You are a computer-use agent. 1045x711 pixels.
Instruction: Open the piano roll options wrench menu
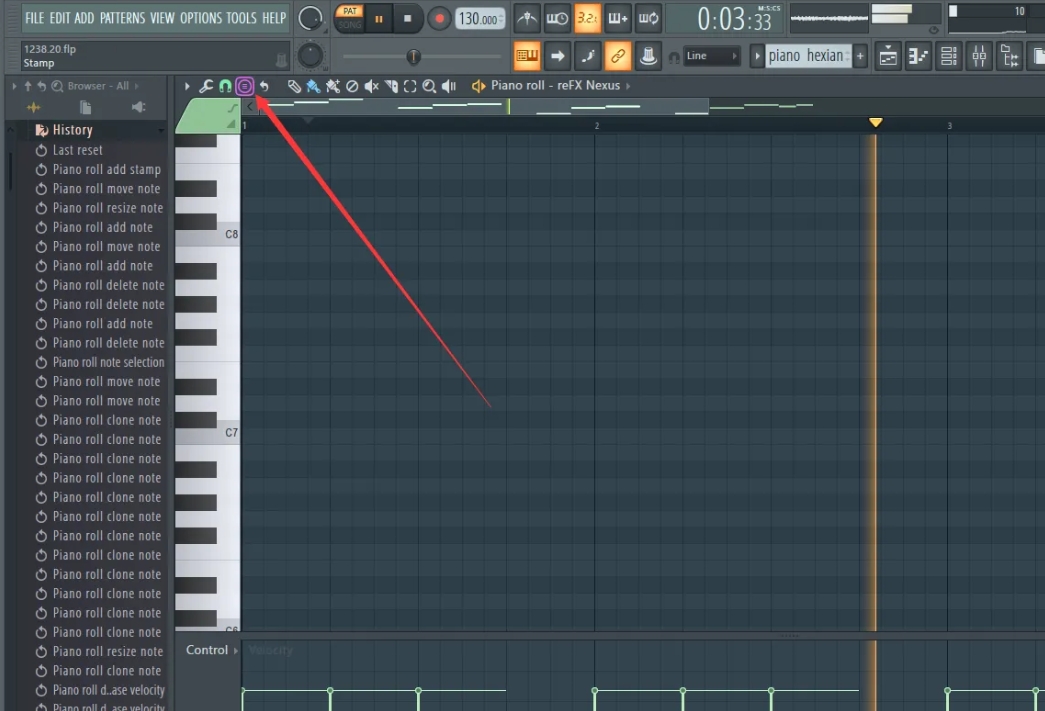point(206,86)
